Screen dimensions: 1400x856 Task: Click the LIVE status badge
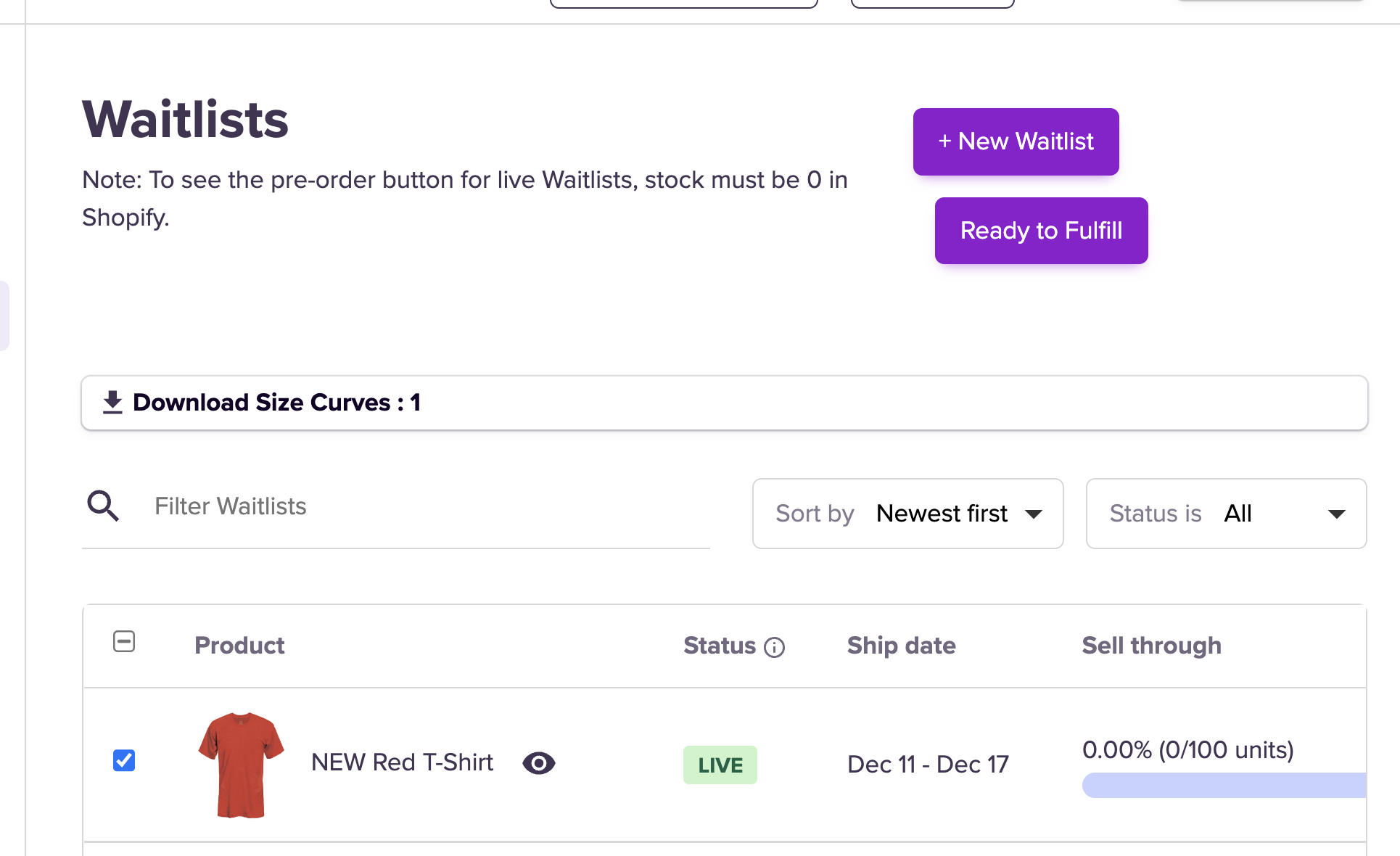(x=720, y=765)
